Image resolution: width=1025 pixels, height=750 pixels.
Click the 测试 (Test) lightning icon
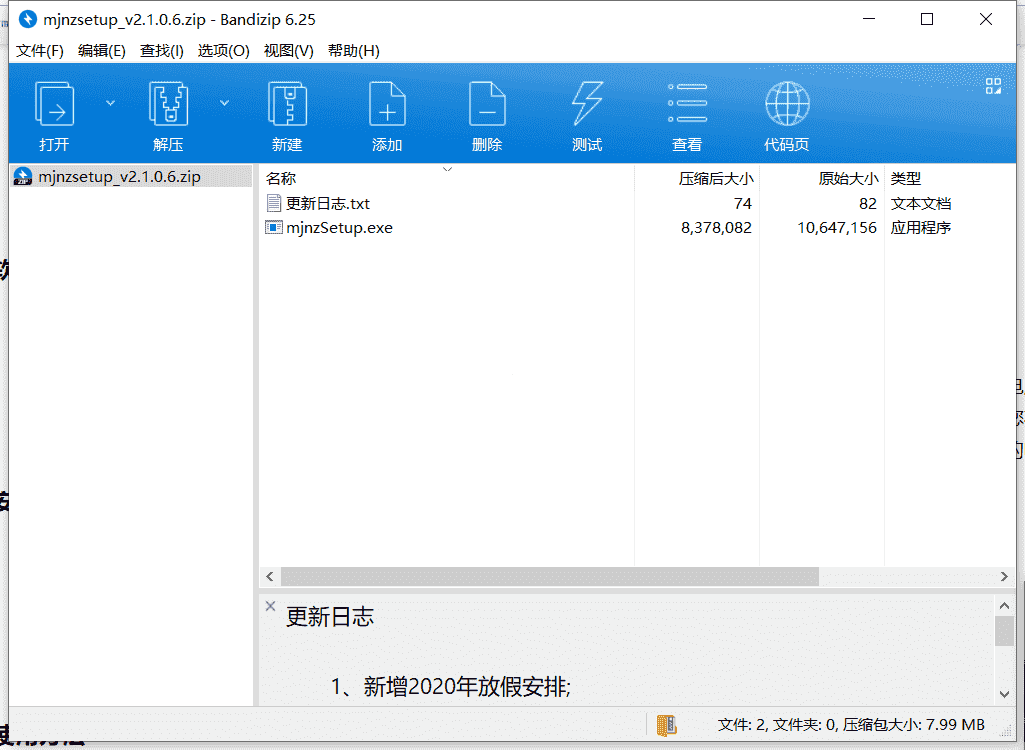(x=587, y=104)
